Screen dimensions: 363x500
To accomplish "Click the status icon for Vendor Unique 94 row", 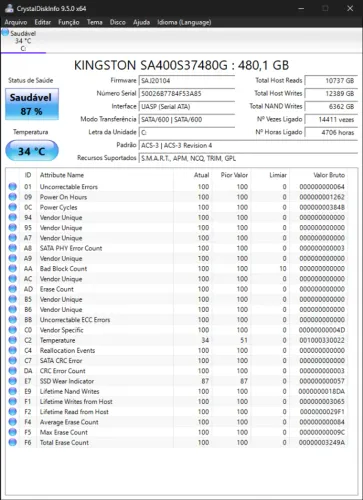I will coord(13,217).
